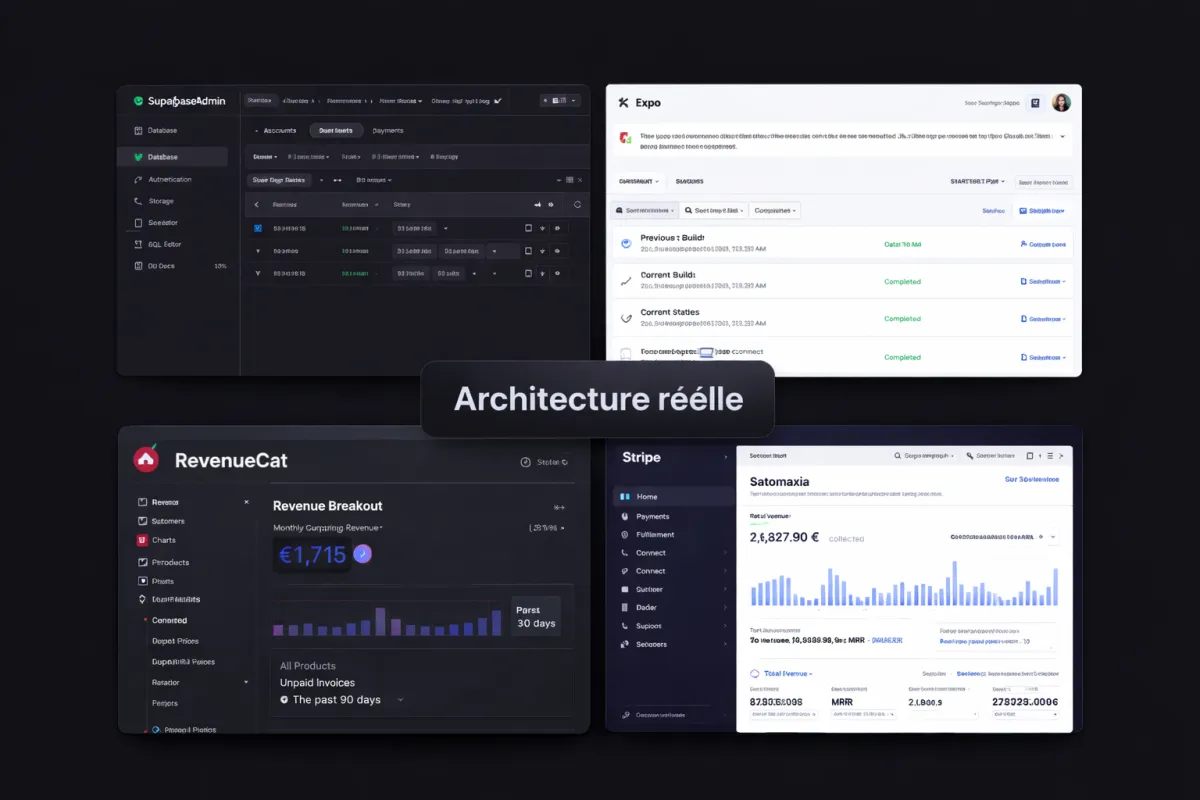Image resolution: width=1200 pixels, height=800 pixels.
Task: Click the MRR metric value in Stripe
Action: (840, 702)
